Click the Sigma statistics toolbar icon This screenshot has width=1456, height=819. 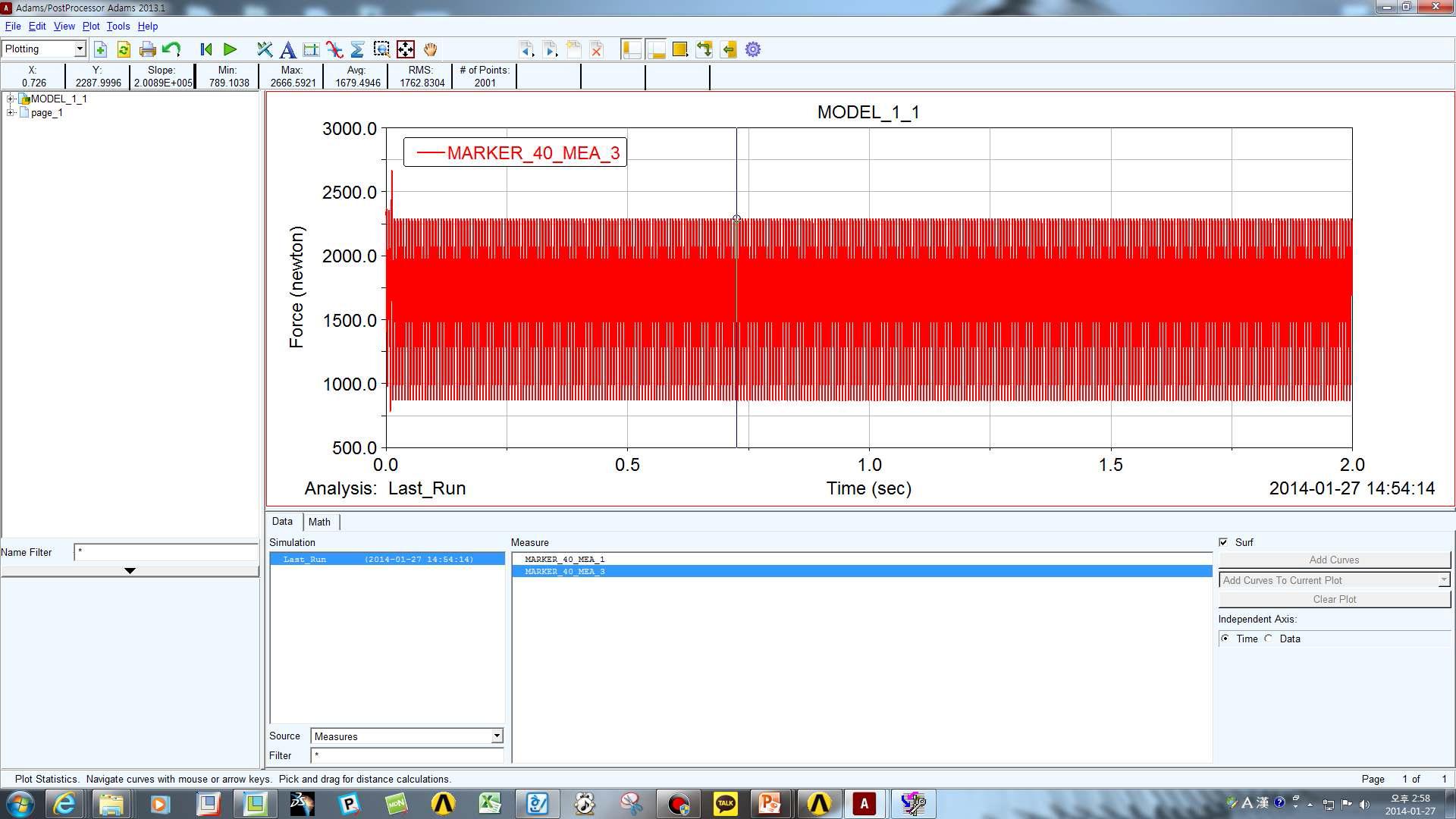[x=358, y=50]
